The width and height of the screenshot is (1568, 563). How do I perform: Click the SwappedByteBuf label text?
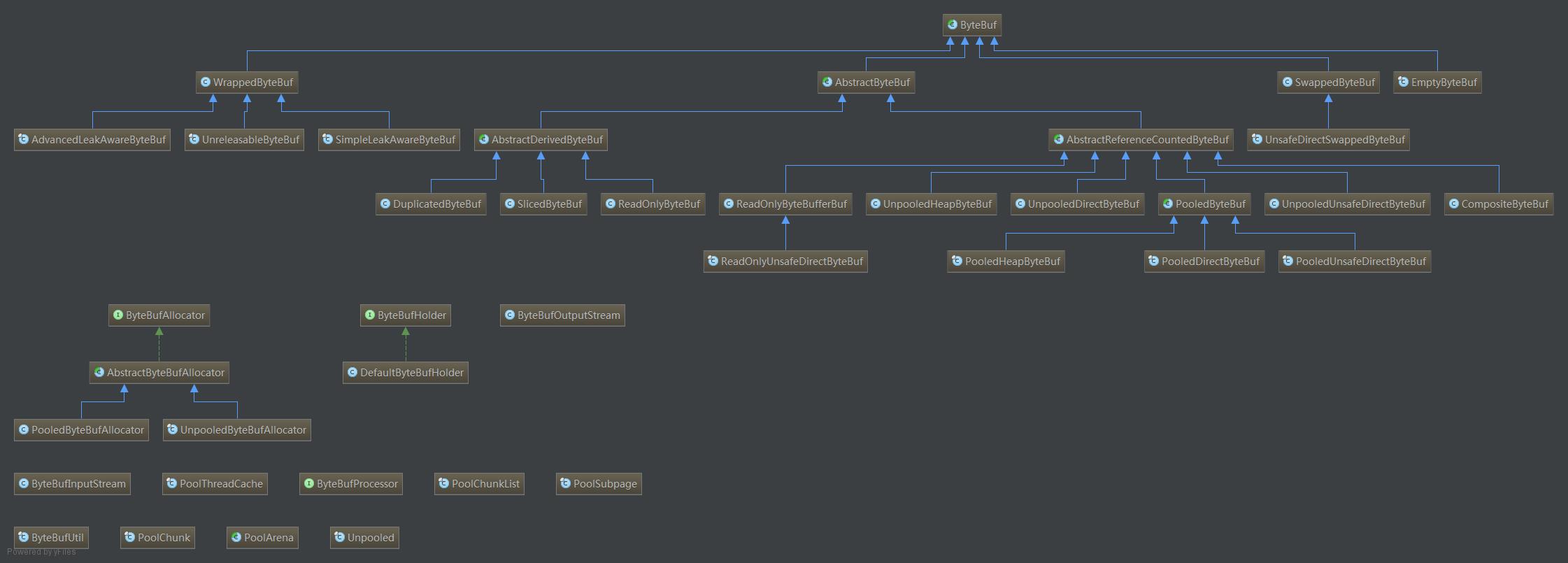(x=1334, y=83)
